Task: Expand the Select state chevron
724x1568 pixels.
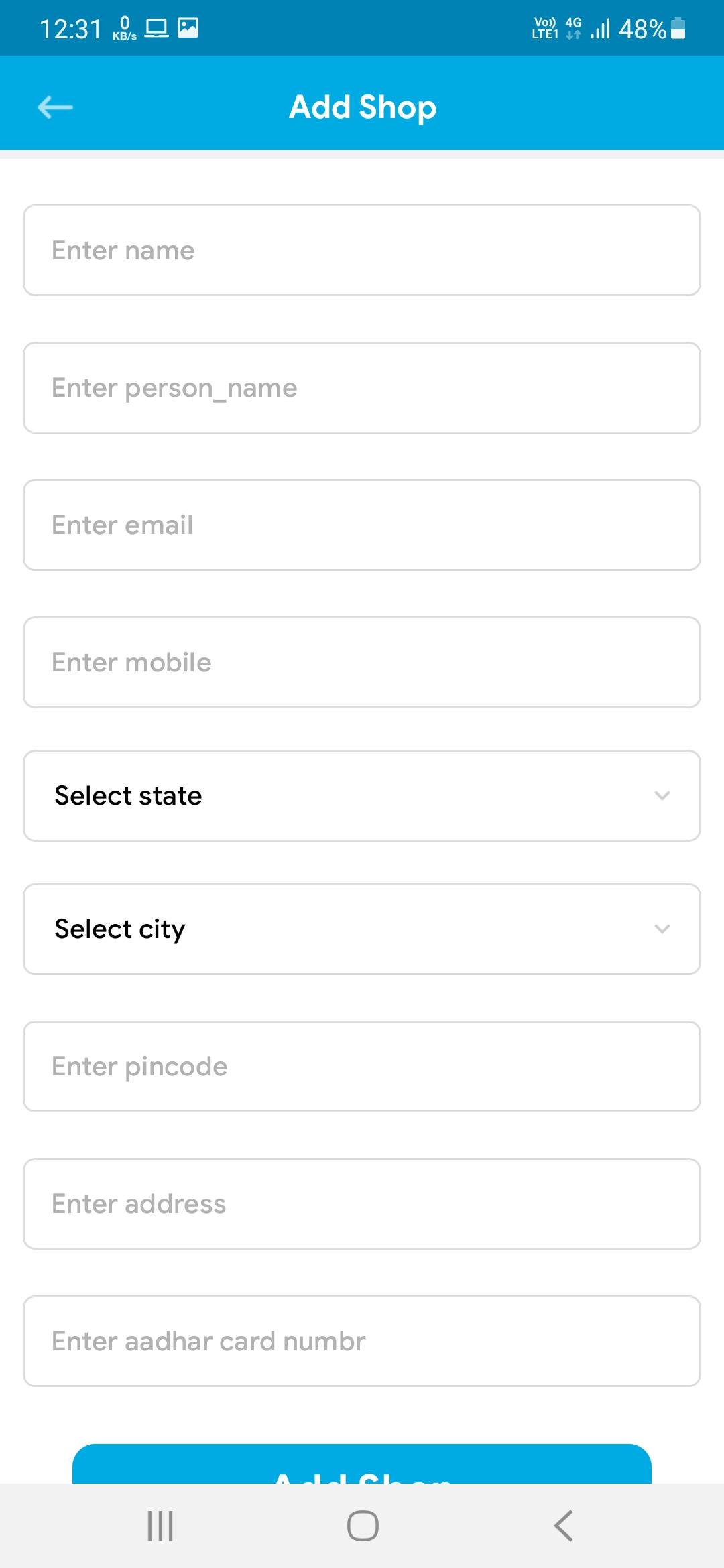Action: tap(662, 795)
